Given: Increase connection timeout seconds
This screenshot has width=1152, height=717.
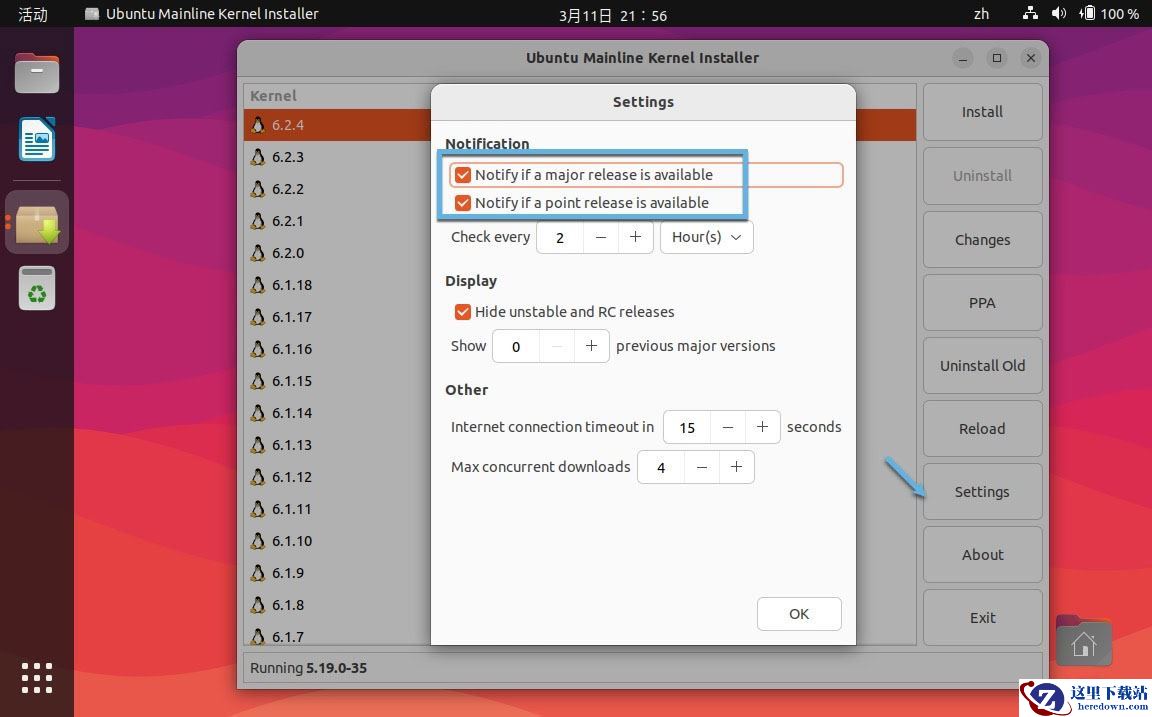Looking at the screenshot, I should point(763,428).
